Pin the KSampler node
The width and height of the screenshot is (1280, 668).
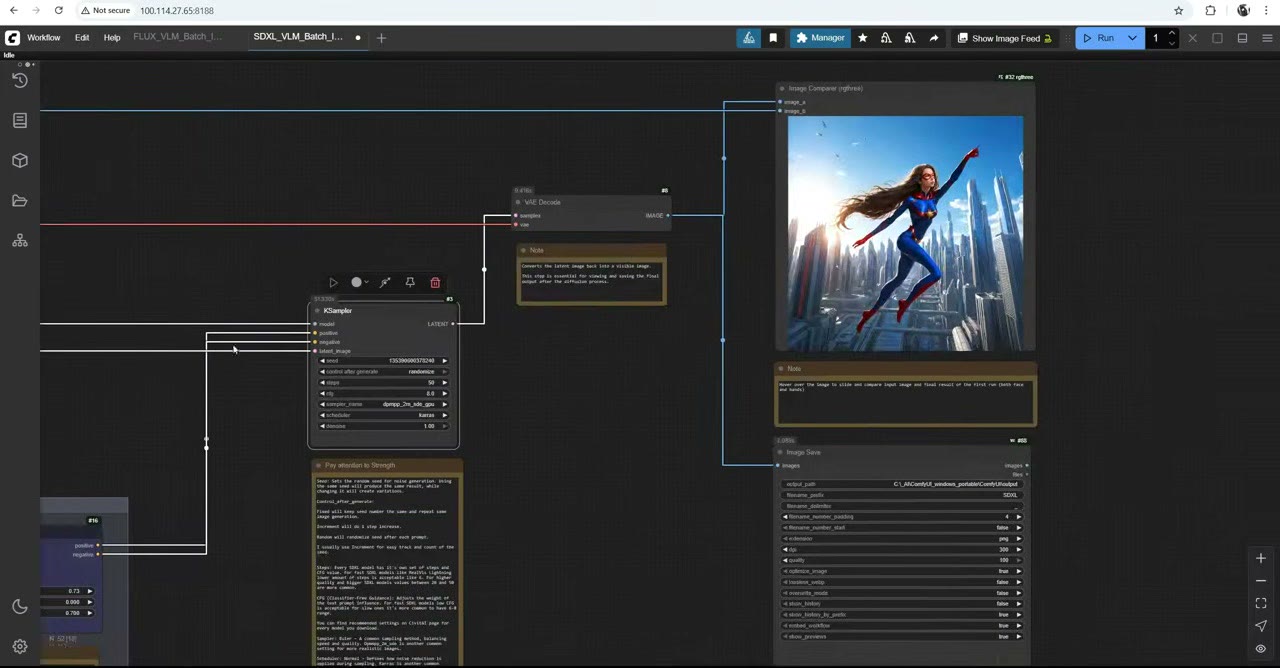tap(410, 283)
